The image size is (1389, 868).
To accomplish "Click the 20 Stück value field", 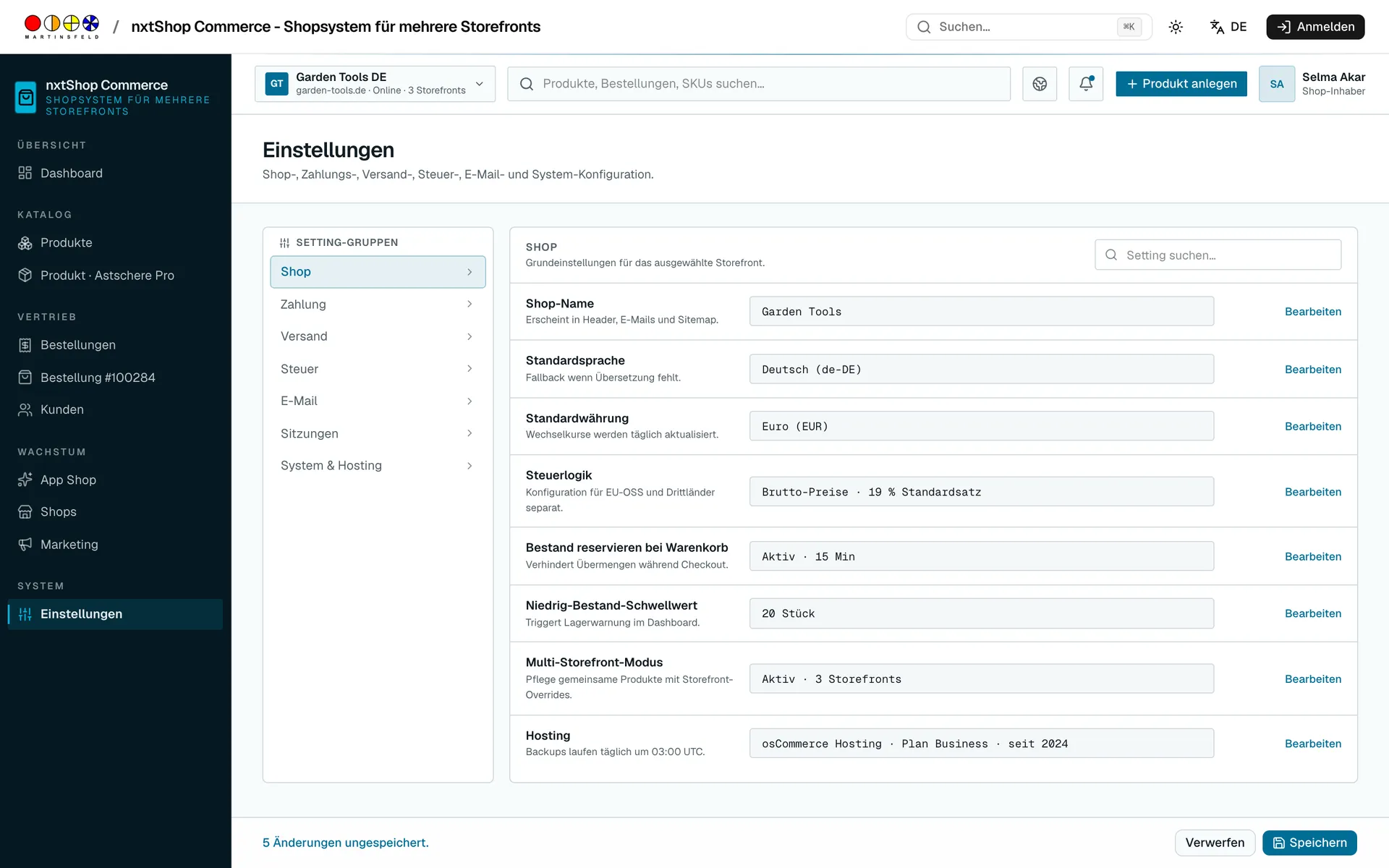I will (x=982, y=613).
